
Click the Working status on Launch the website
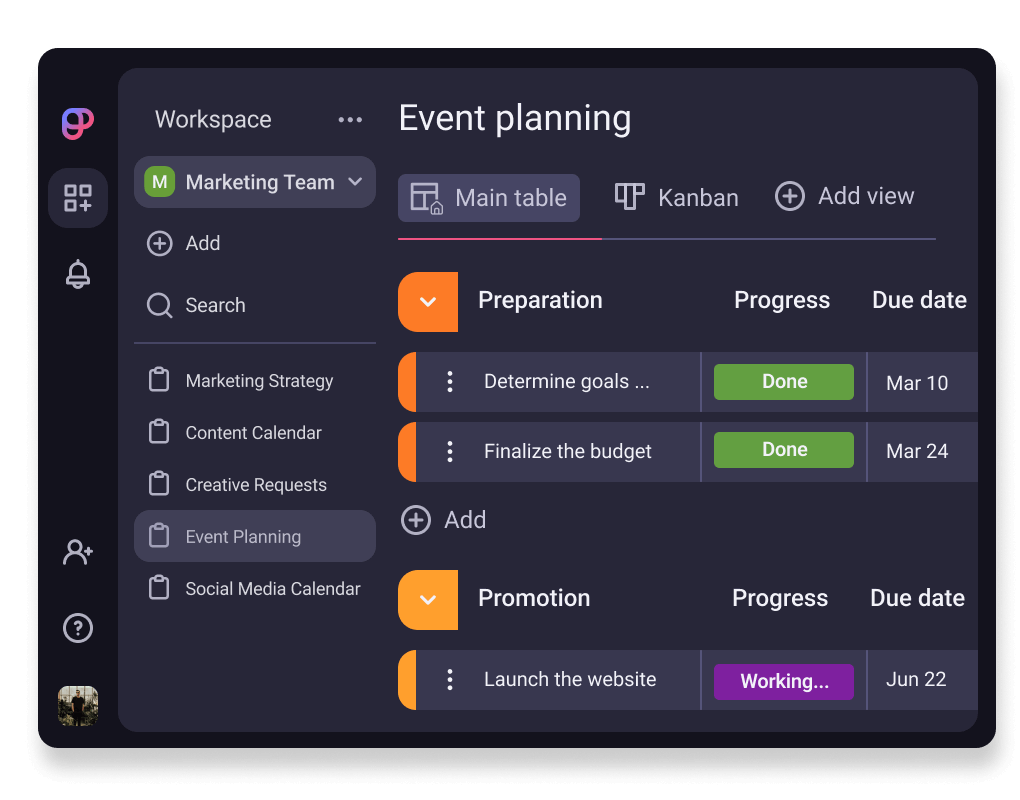pos(783,681)
